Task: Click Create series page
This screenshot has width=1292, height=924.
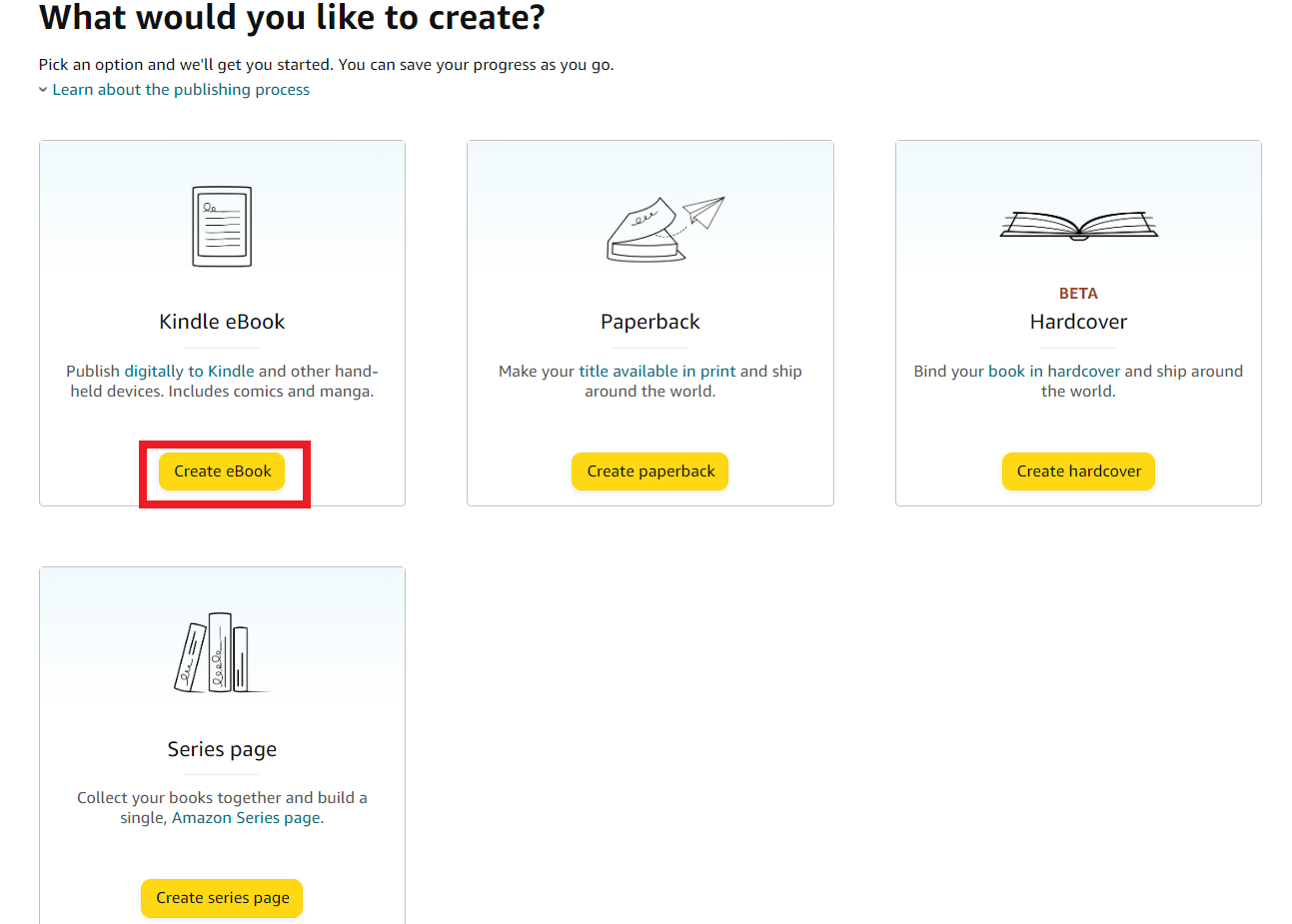Action: pyautogui.click(x=221, y=898)
